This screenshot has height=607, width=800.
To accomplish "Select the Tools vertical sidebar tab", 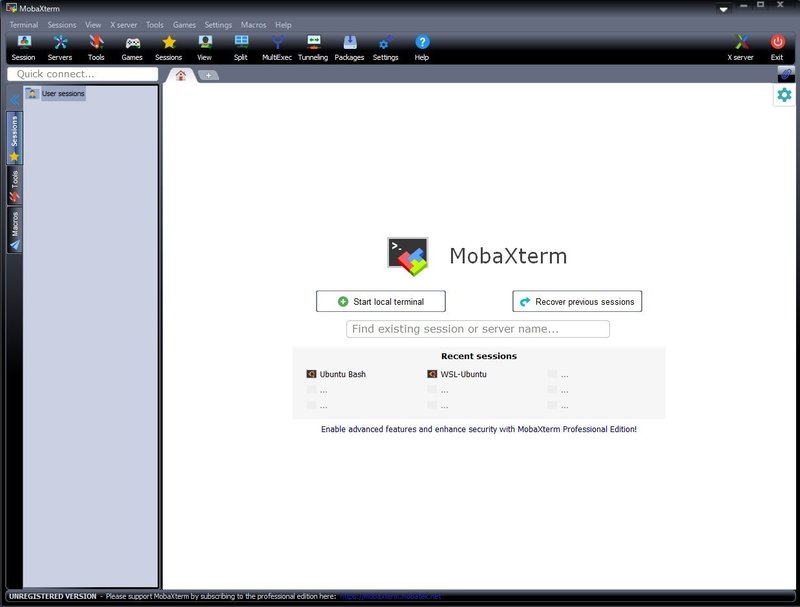I will tap(14, 186).
